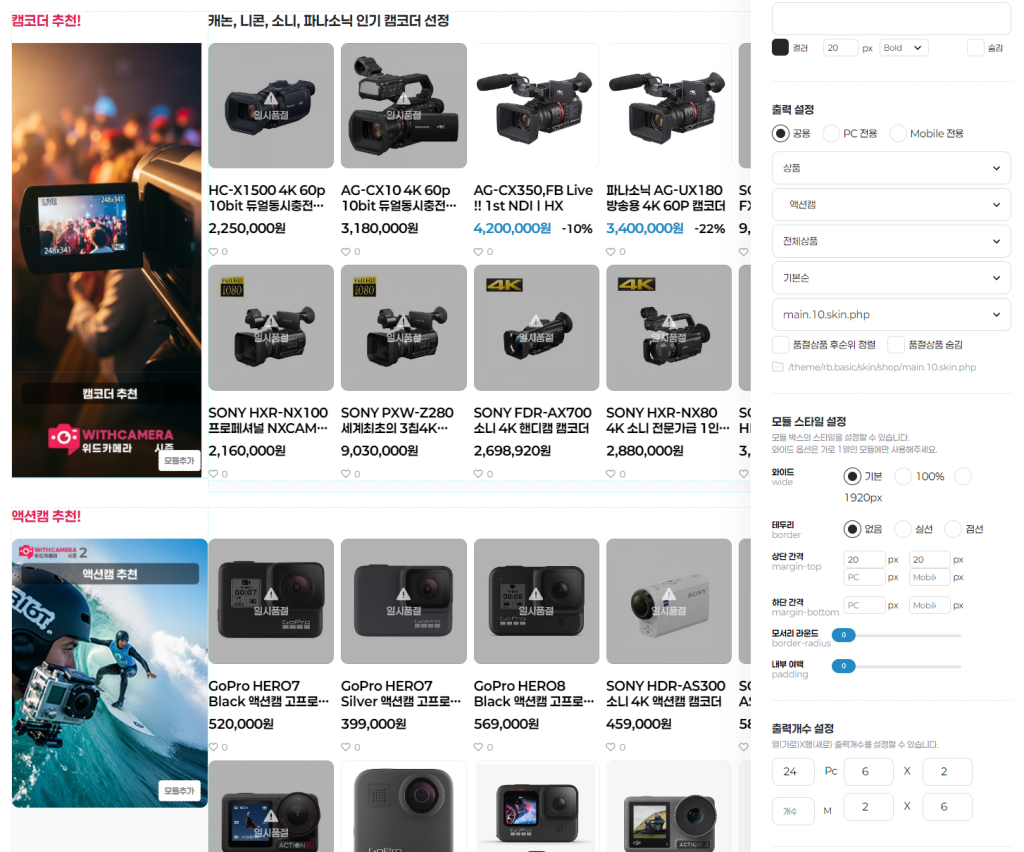
Task: Click heart icon under GoPro HERO7 Silver
Action: click(x=345, y=747)
